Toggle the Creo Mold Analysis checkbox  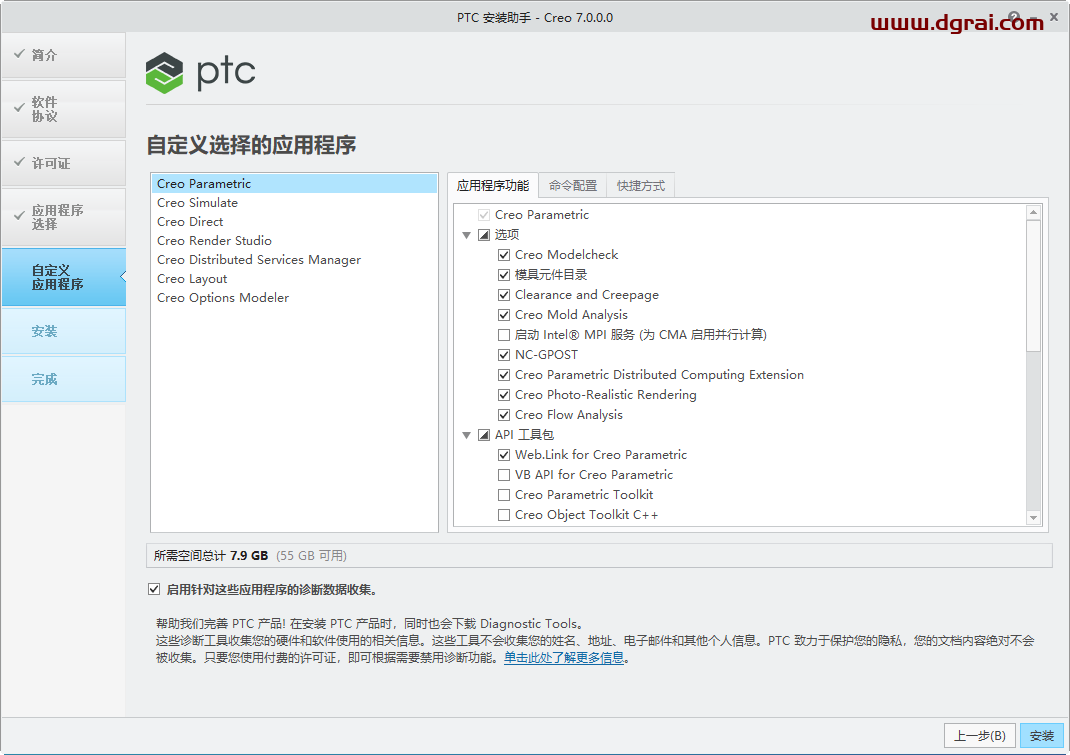(x=504, y=315)
